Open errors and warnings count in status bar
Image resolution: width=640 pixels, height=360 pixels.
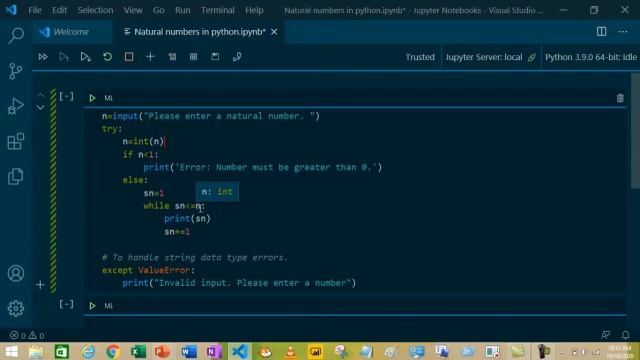27,336
